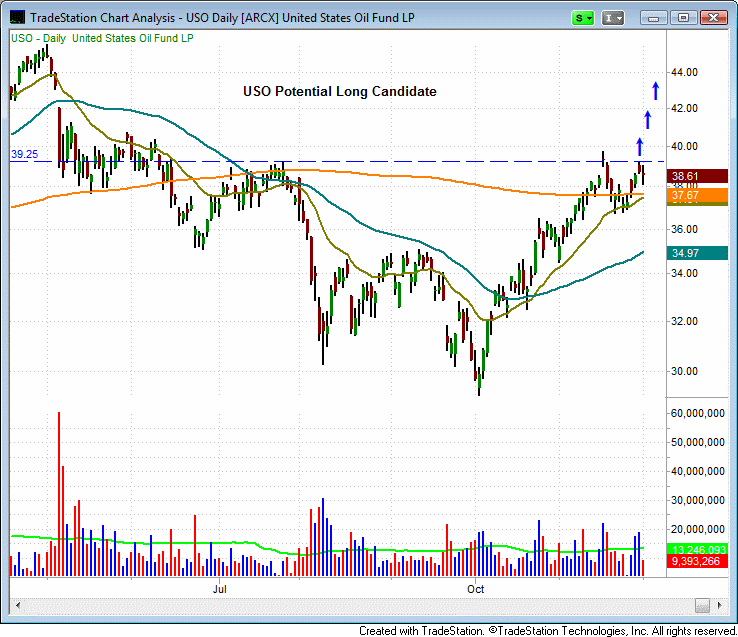738x637 pixels.
Task: Click the horizontal scrollbar right arrow
Action: [x=720, y=605]
